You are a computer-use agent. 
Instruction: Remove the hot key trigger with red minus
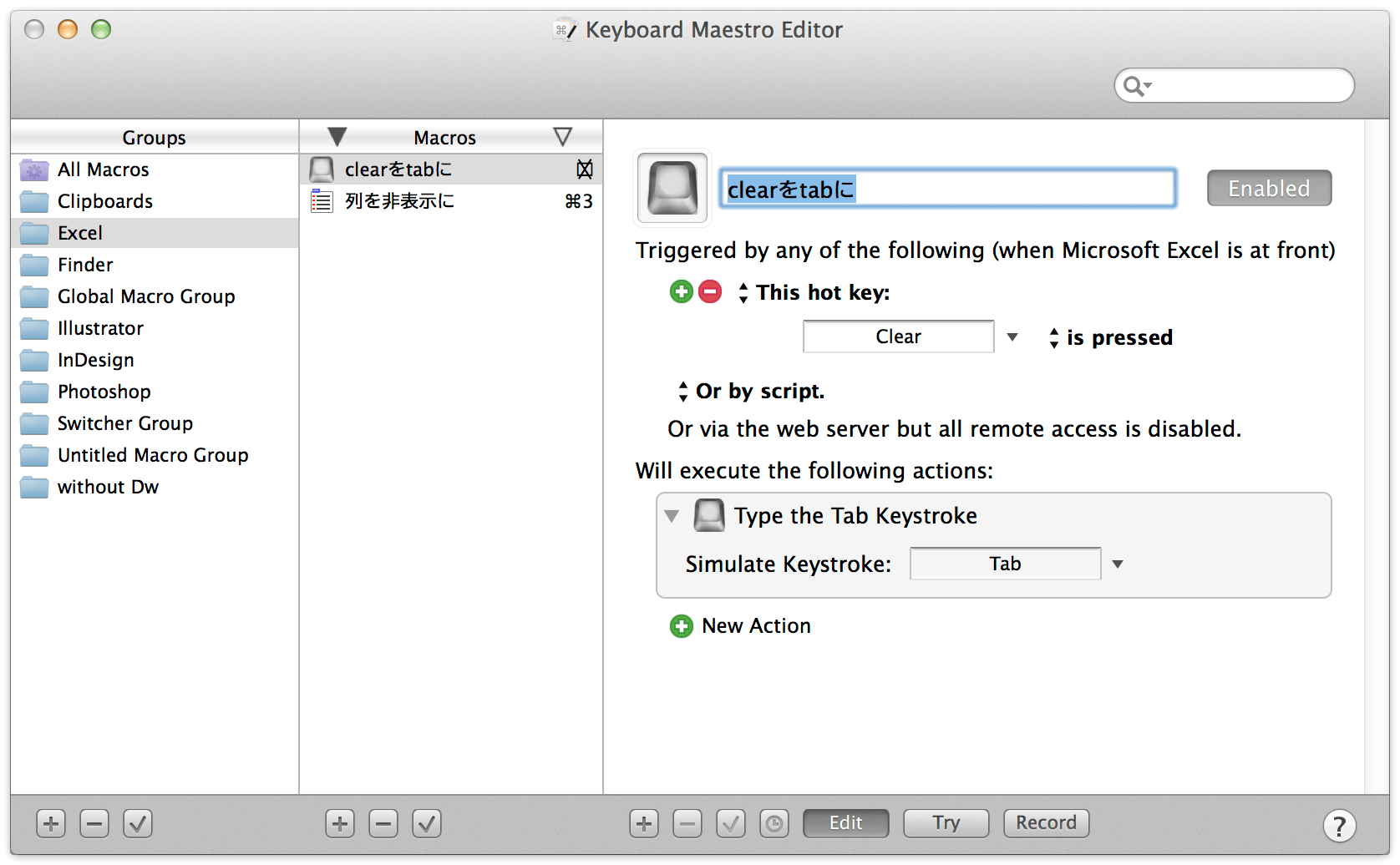click(x=710, y=291)
